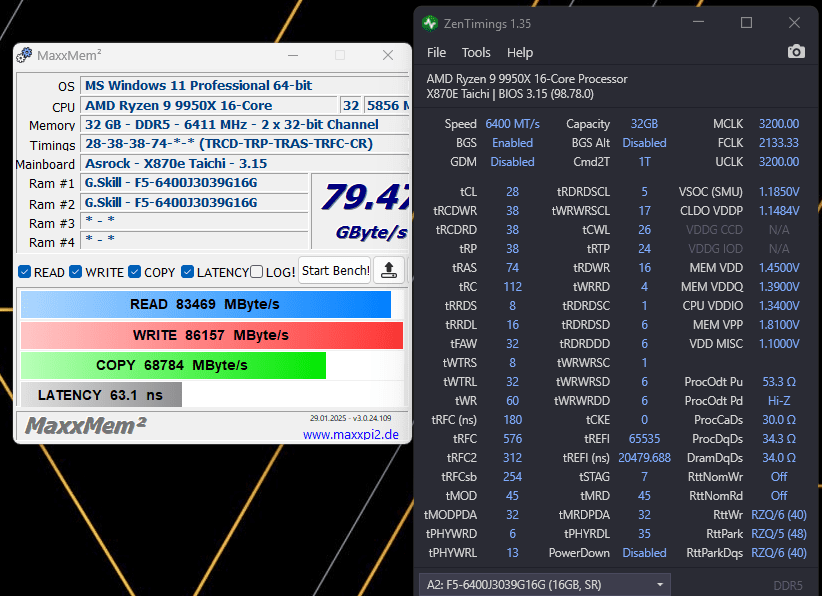Open the memory module A2 dropdown
Image resolution: width=822 pixels, height=596 pixels.
click(x=545, y=584)
